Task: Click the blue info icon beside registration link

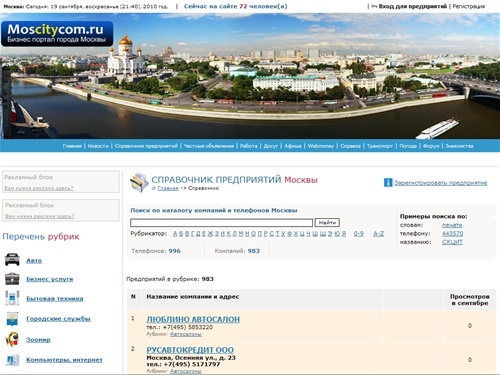Action: pyautogui.click(x=388, y=182)
